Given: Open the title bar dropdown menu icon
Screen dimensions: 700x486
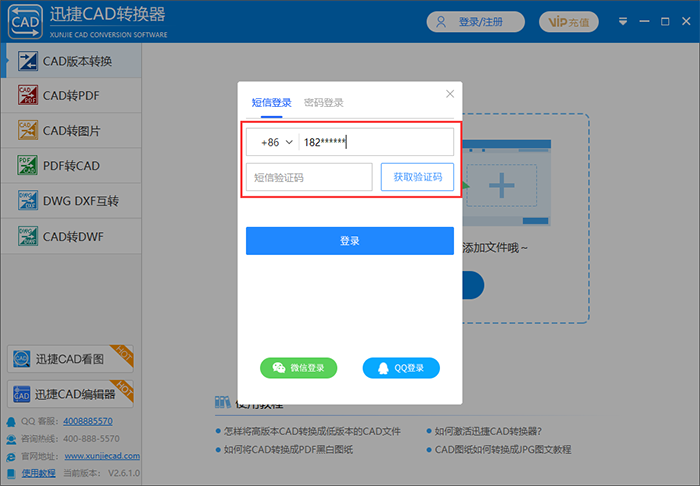Looking at the screenshot, I should (623, 21).
